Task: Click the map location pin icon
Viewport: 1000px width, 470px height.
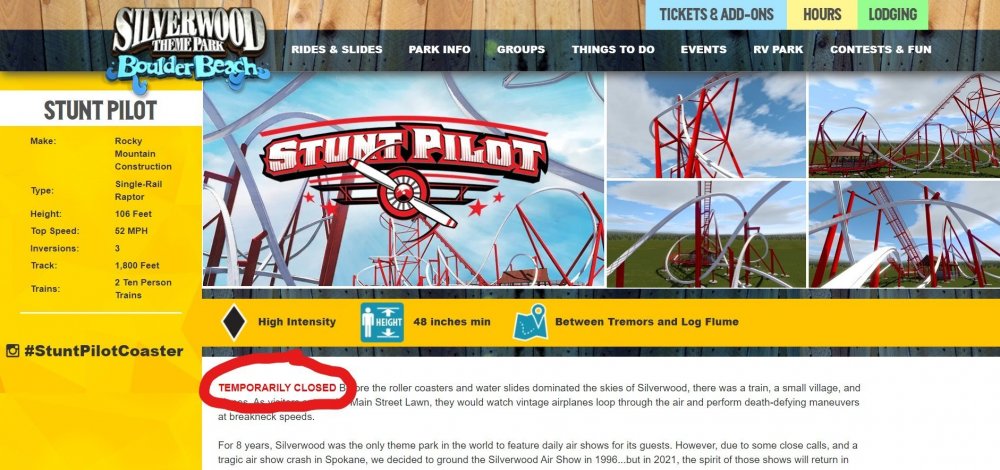Action: coord(531,322)
